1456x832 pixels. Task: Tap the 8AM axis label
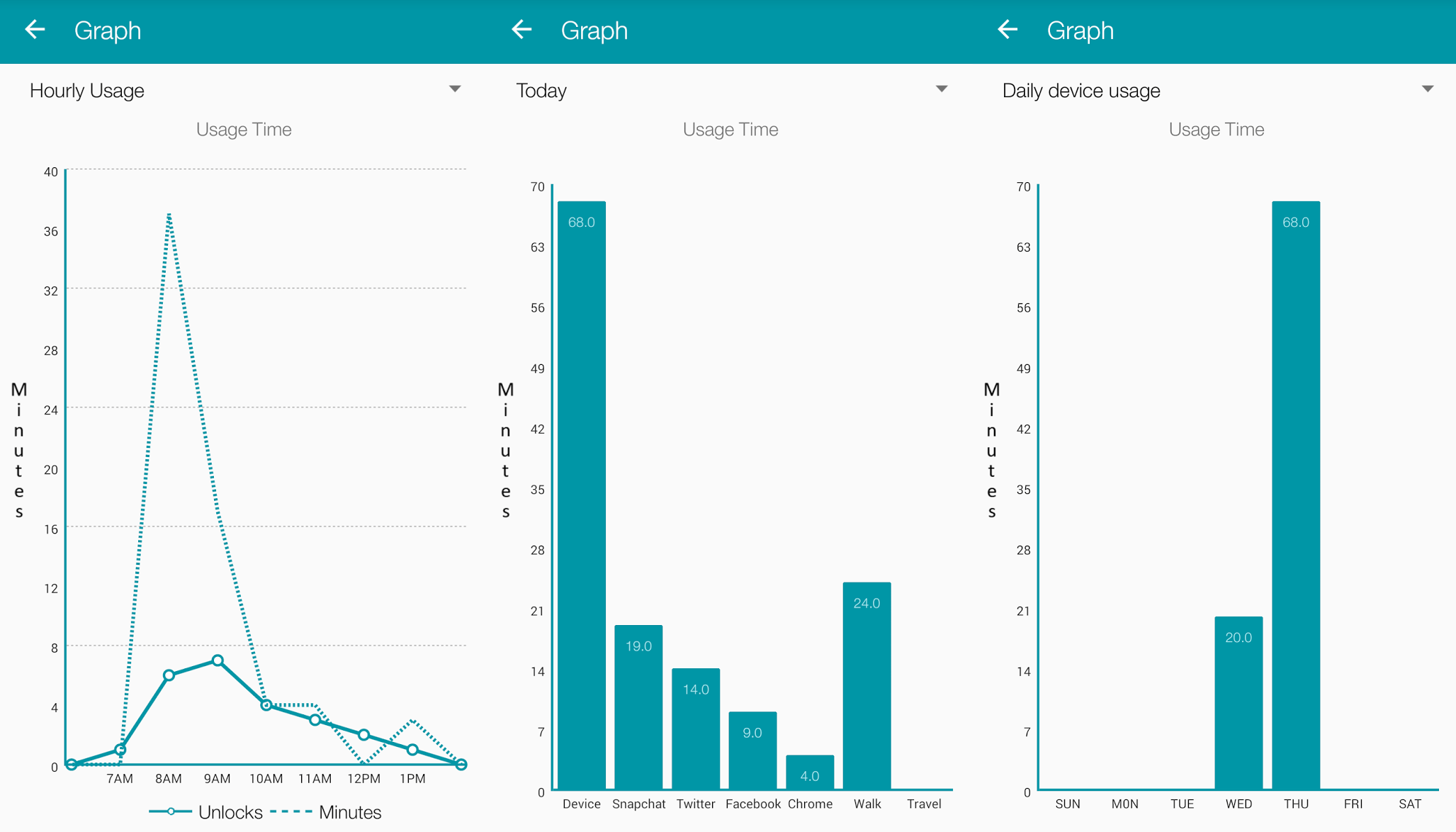pyautogui.click(x=169, y=779)
